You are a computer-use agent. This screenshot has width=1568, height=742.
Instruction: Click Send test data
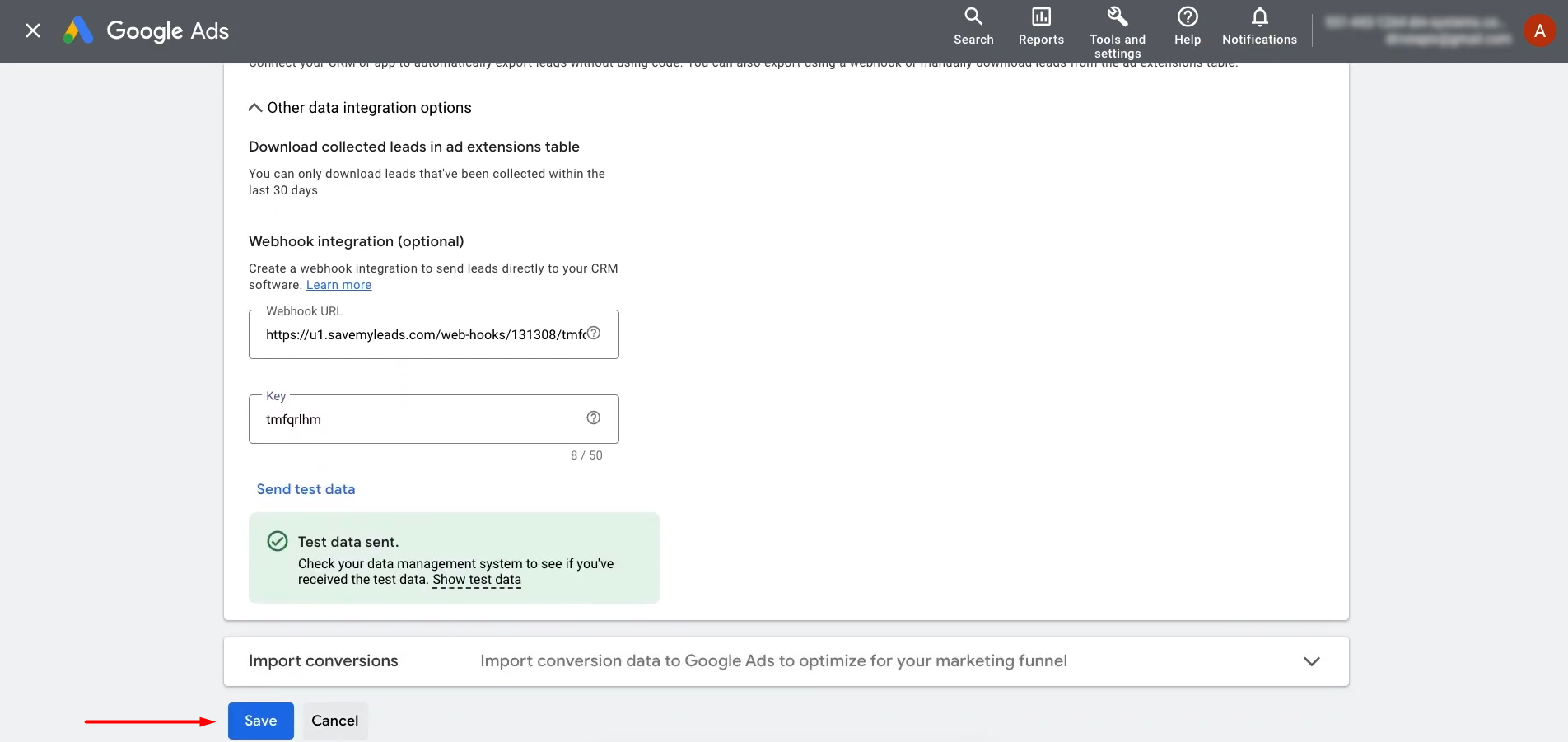pyautogui.click(x=306, y=489)
